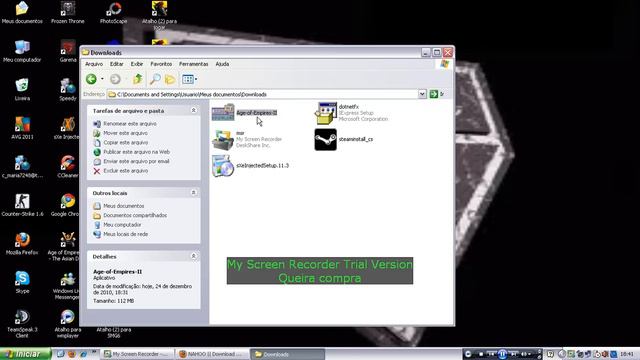Click desktop icon CCleaner

pos(68,167)
